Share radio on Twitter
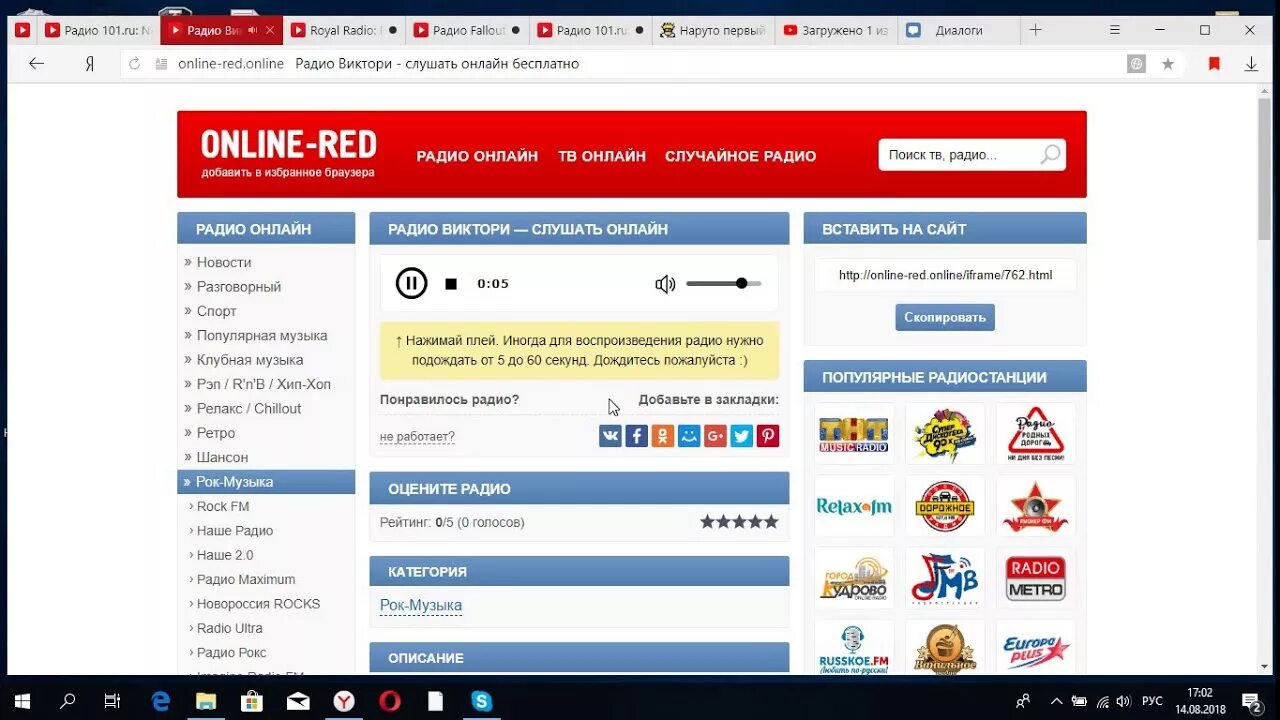This screenshot has height=720, width=1280. (x=741, y=435)
